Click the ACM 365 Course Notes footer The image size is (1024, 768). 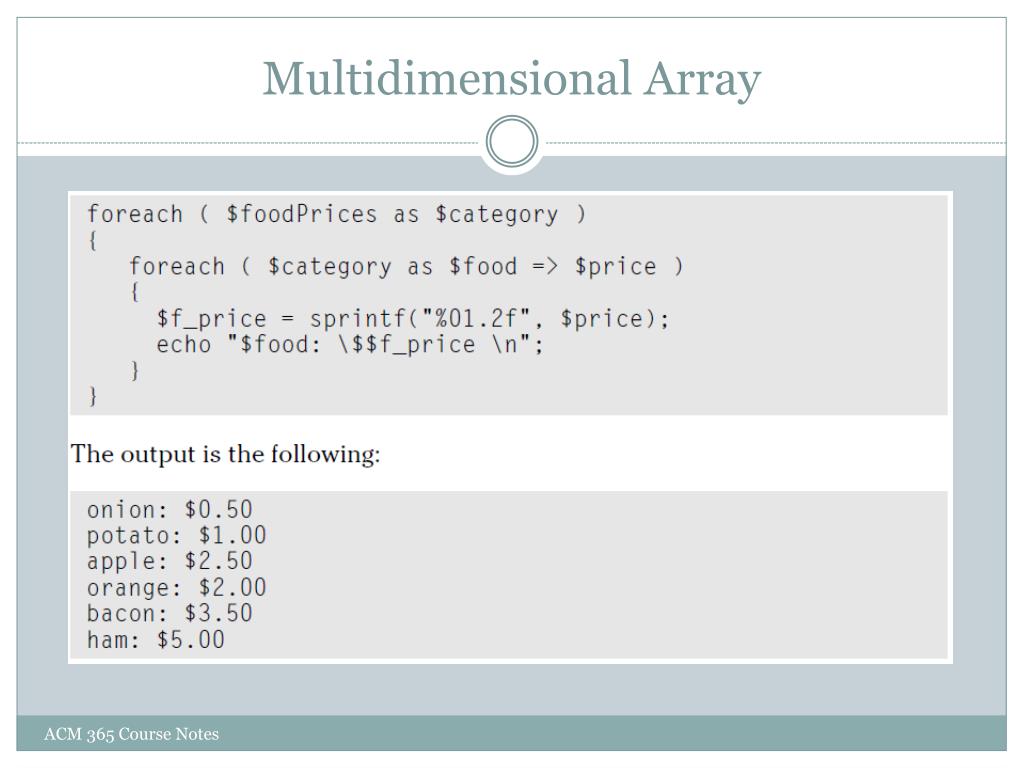(x=131, y=734)
